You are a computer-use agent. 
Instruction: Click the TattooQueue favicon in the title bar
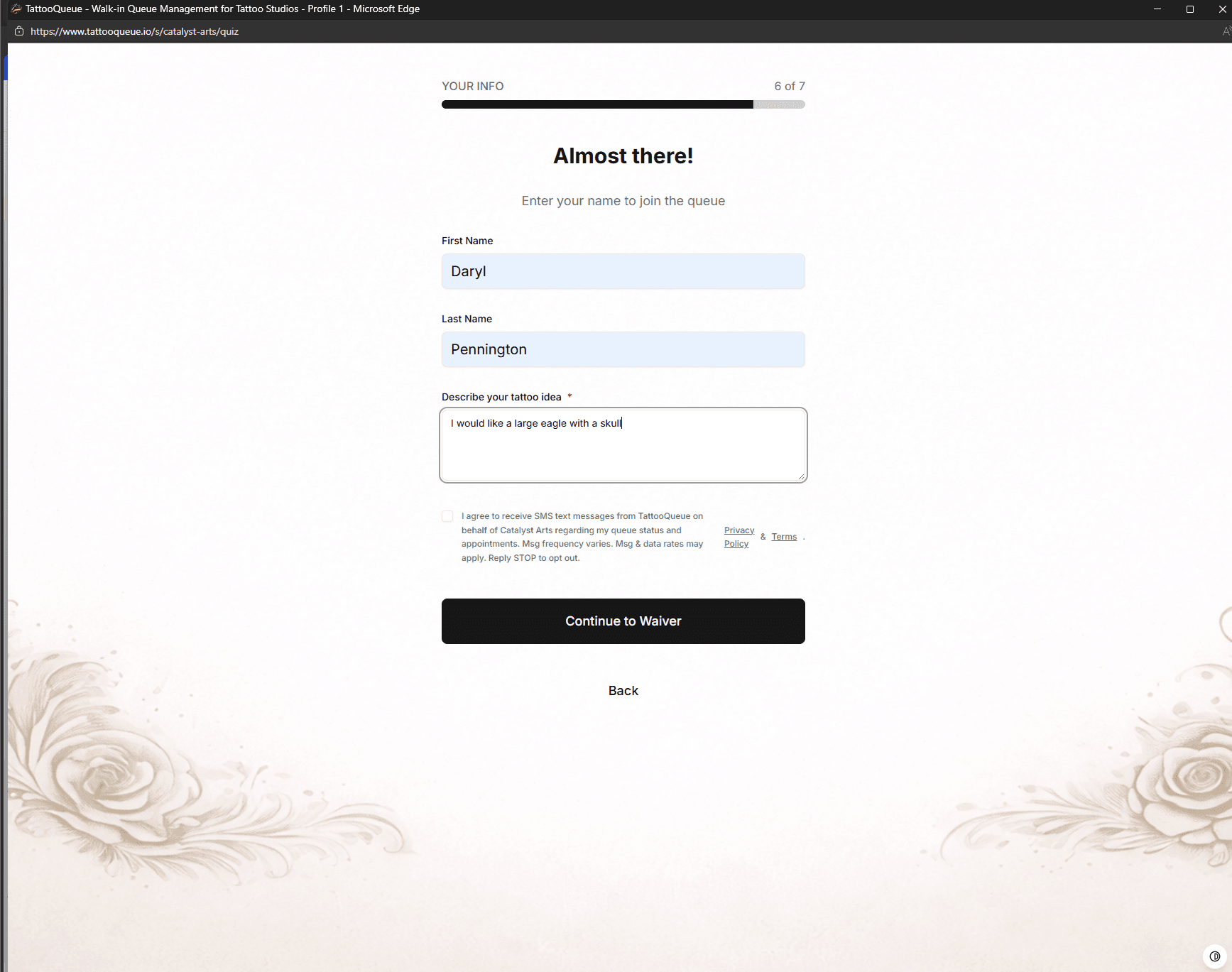[x=16, y=9]
